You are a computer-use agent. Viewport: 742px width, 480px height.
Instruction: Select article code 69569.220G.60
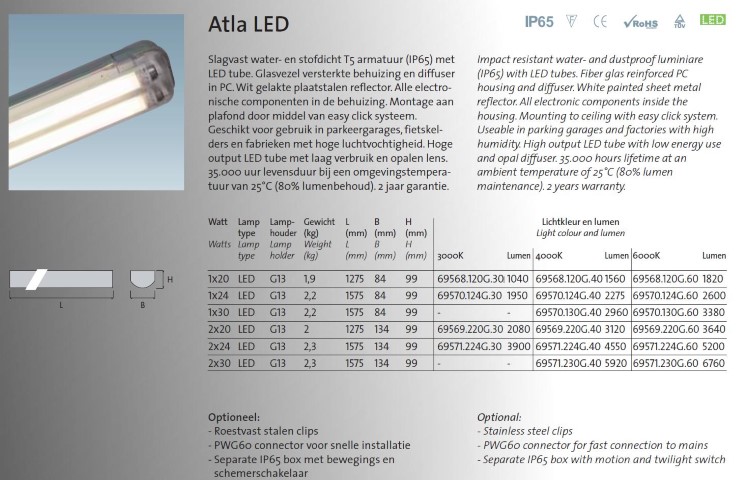[x=665, y=329]
